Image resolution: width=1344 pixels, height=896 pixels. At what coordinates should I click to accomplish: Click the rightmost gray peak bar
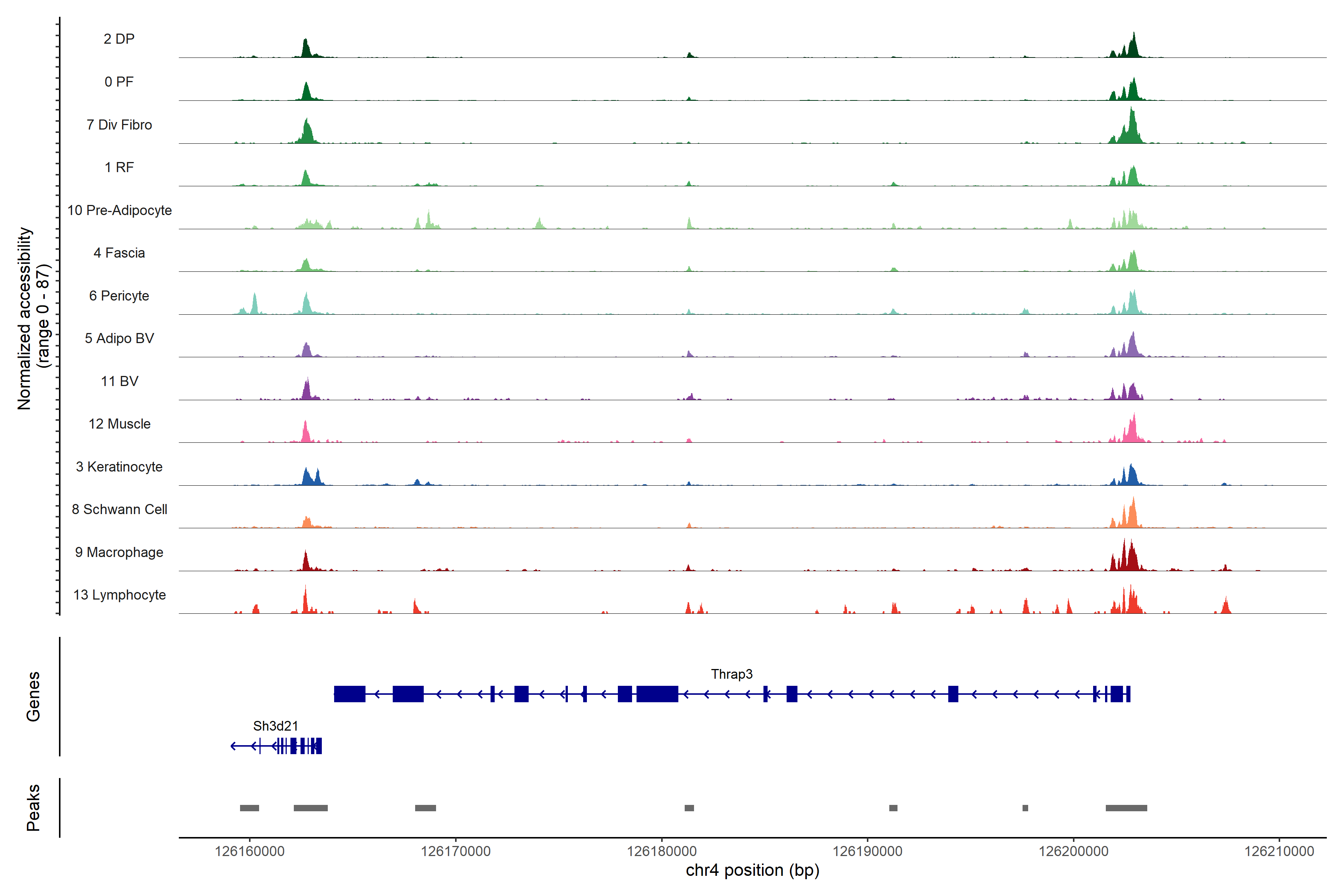point(1126,808)
